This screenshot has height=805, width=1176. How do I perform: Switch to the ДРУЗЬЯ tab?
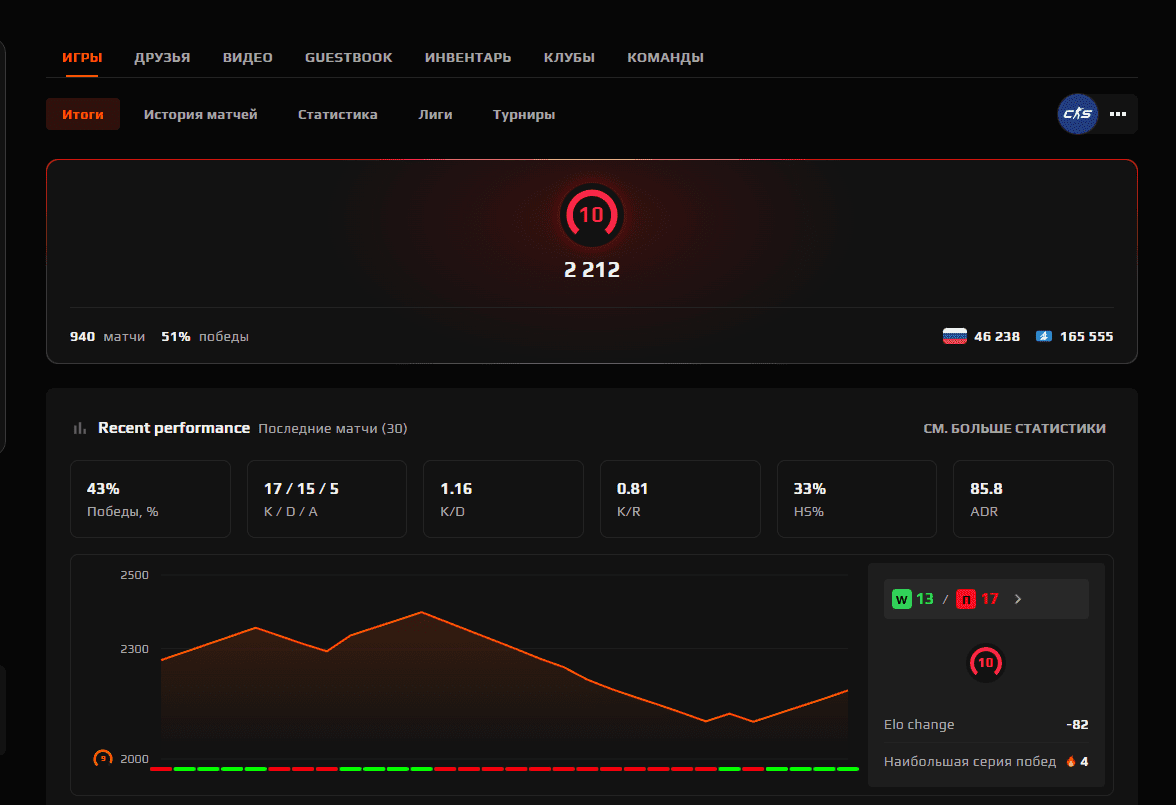point(162,57)
